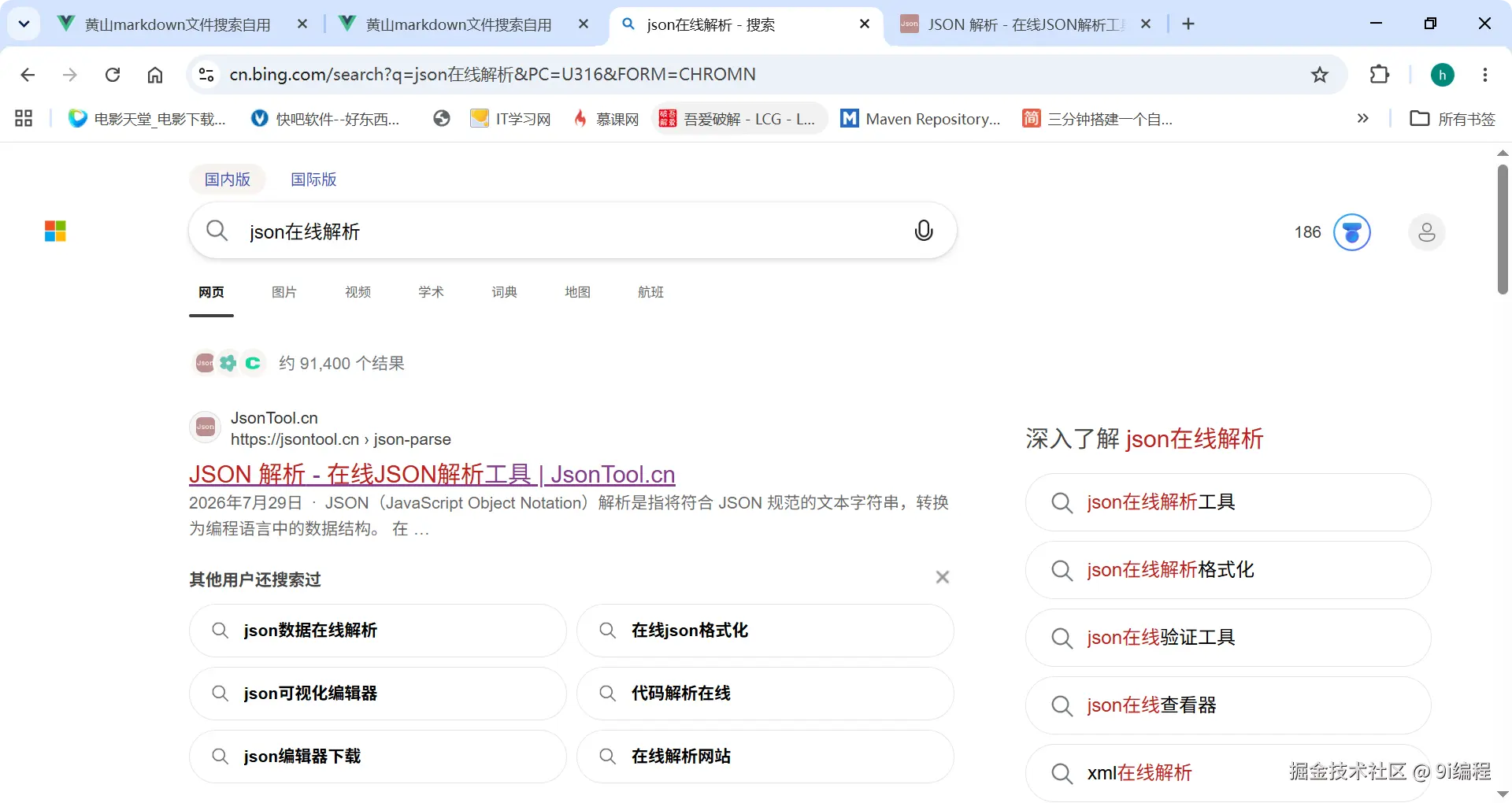
Task: Close the second 黄山markdown tab
Action: point(584,24)
